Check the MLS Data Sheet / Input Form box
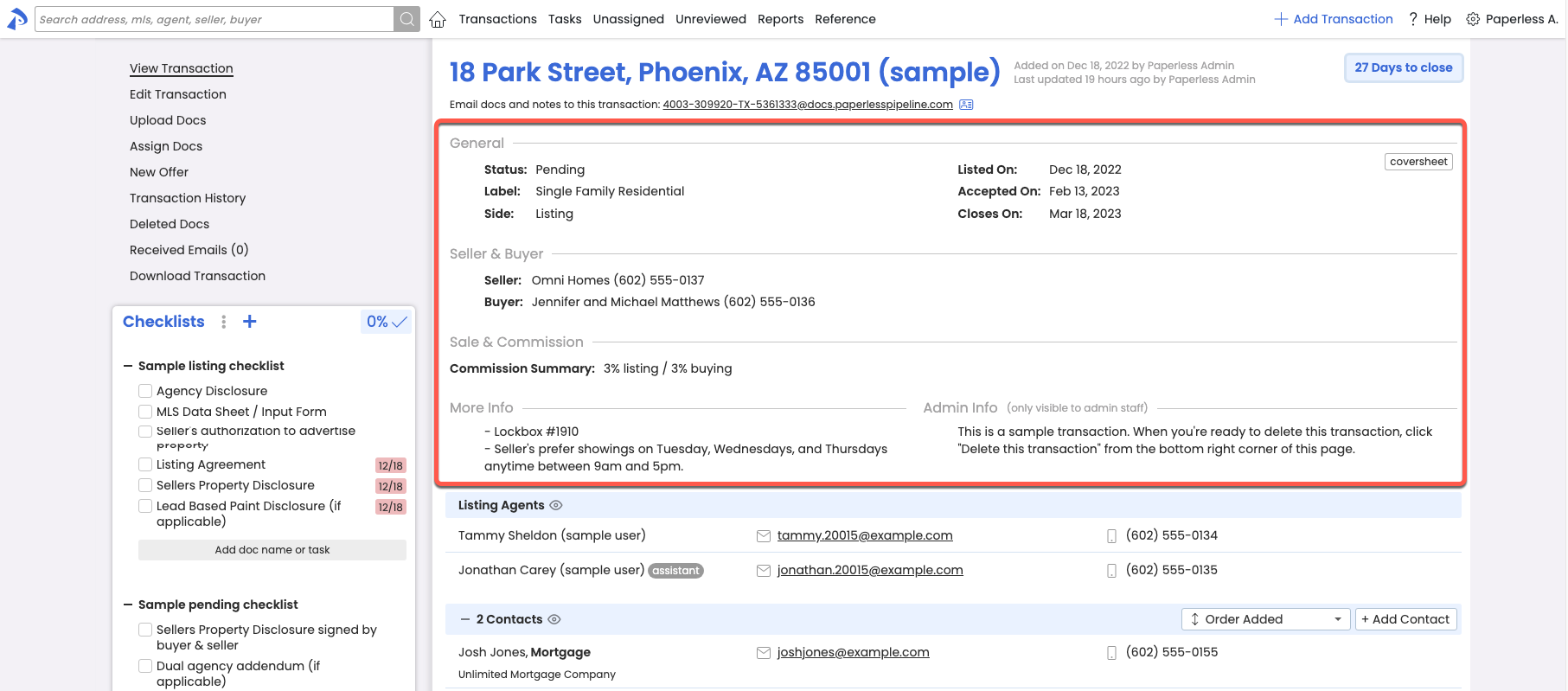This screenshot has width=1568, height=691. (145, 412)
